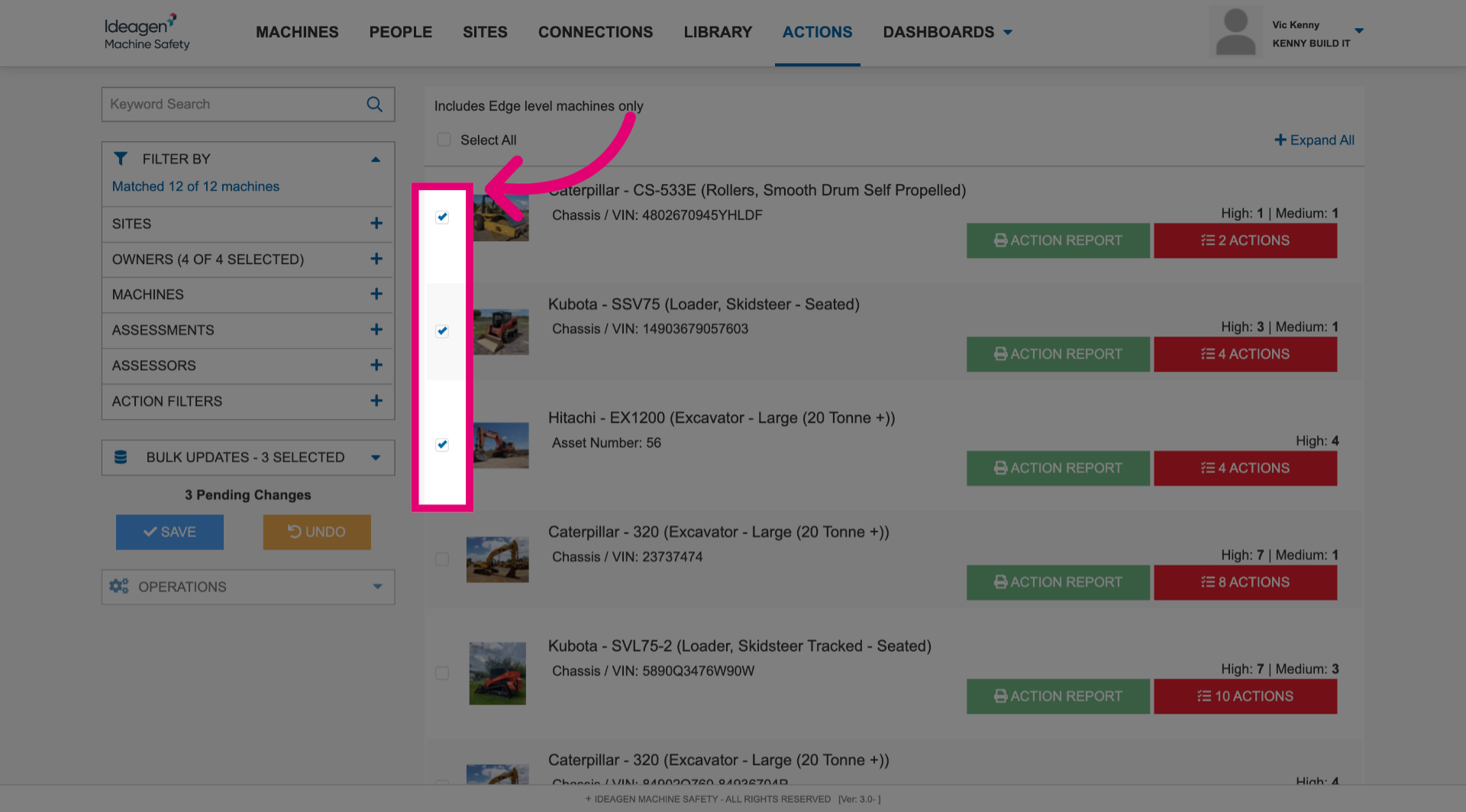Open the Kubota SVL75-2 loader thumbnail

[498, 673]
